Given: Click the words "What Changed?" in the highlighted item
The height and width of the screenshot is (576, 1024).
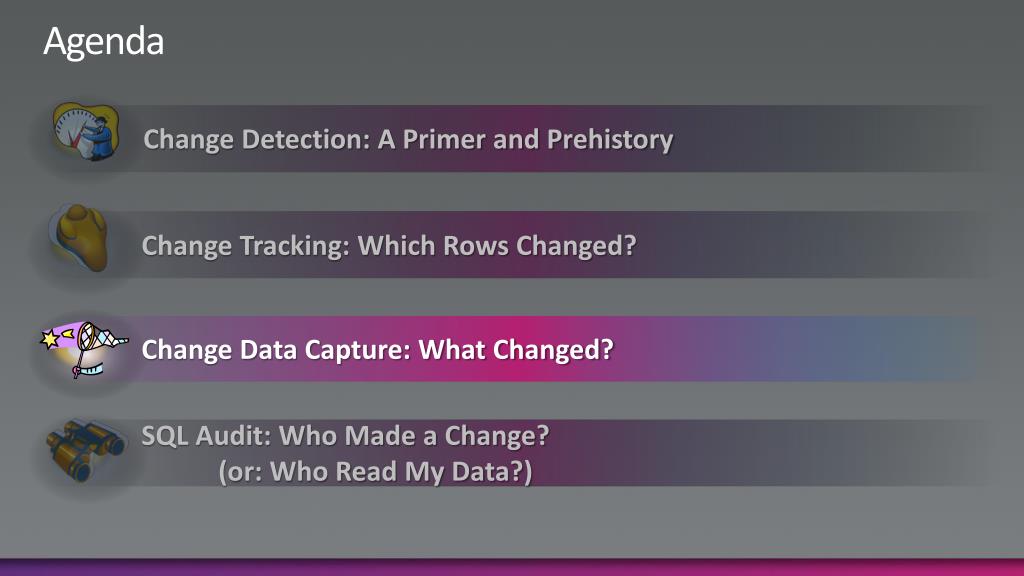Looking at the screenshot, I should pyautogui.click(x=516, y=349).
